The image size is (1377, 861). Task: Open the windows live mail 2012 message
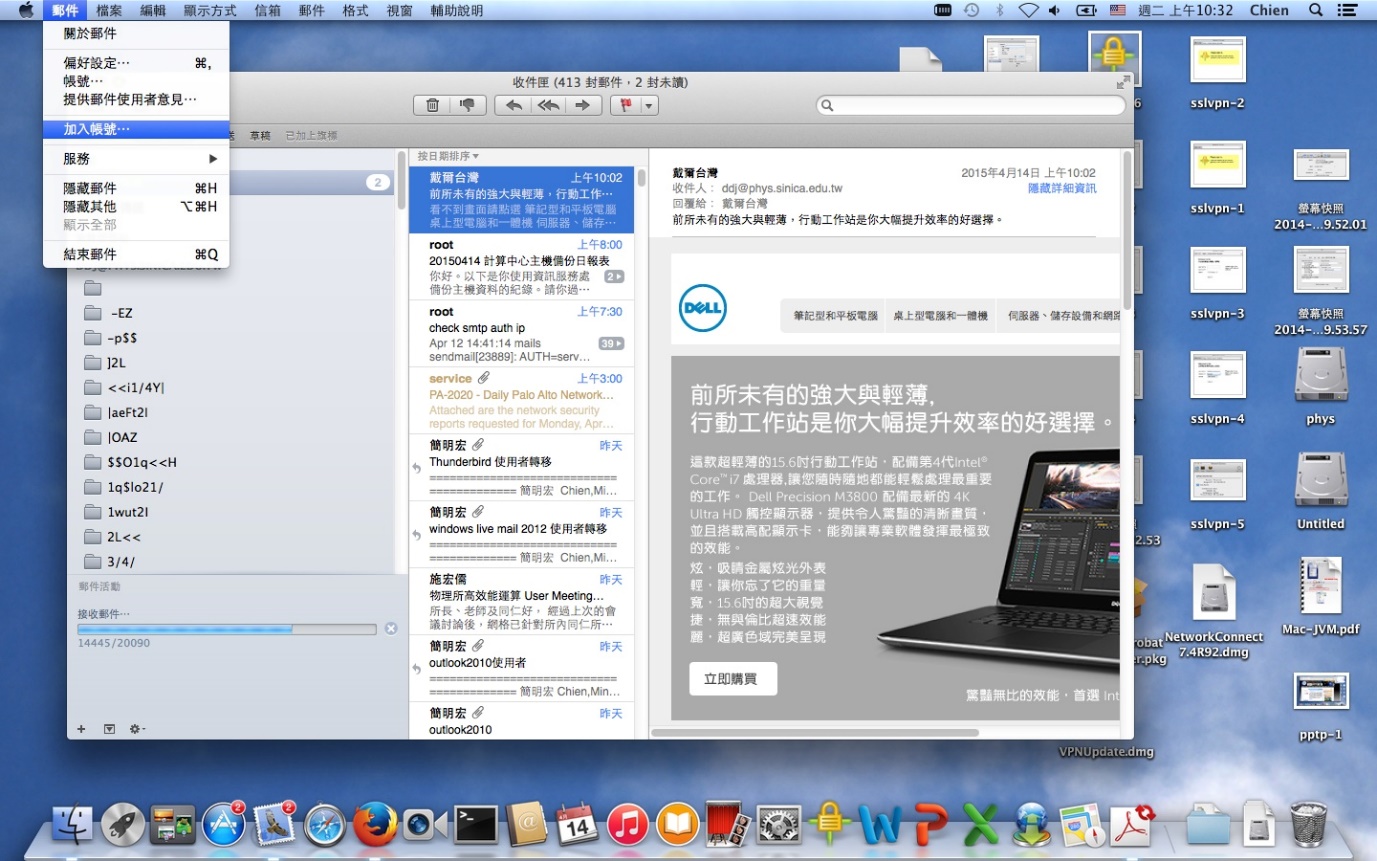pos(521,534)
